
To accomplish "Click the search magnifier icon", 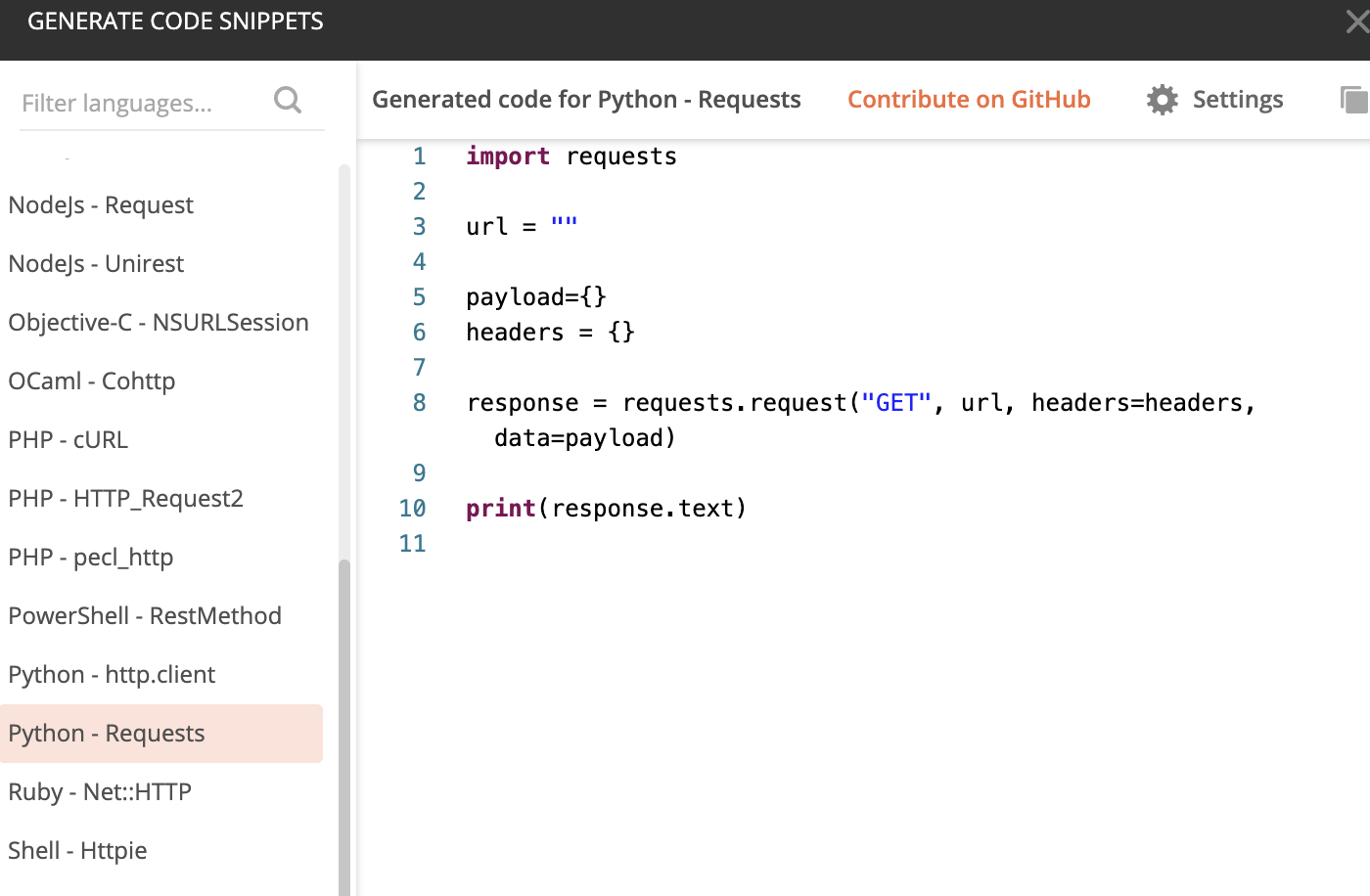I will pyautogui.click(x=288, y=100).
